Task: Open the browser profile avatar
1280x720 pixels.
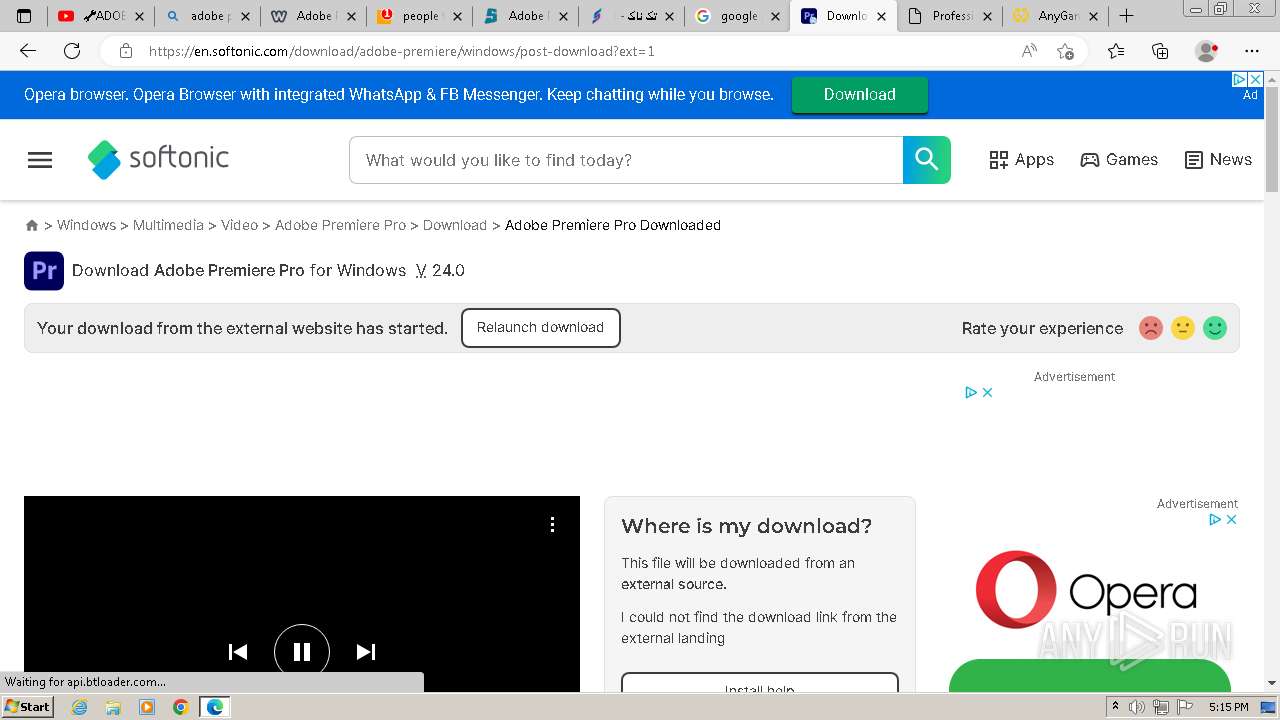Action: pyautogui.click(x=1207, y=51)
